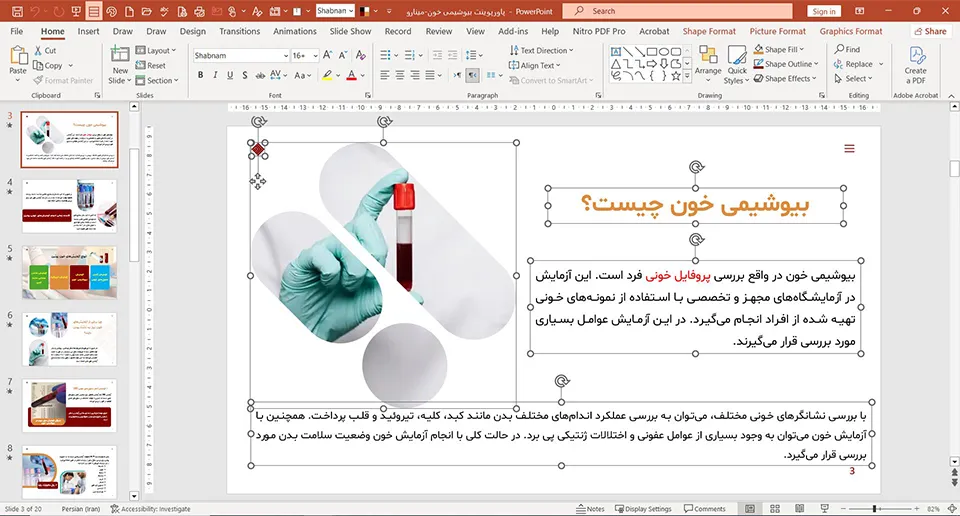Viewport: 960px width, 516px height.
Task: Open Shape Effects dropdown
Action: 785,78
